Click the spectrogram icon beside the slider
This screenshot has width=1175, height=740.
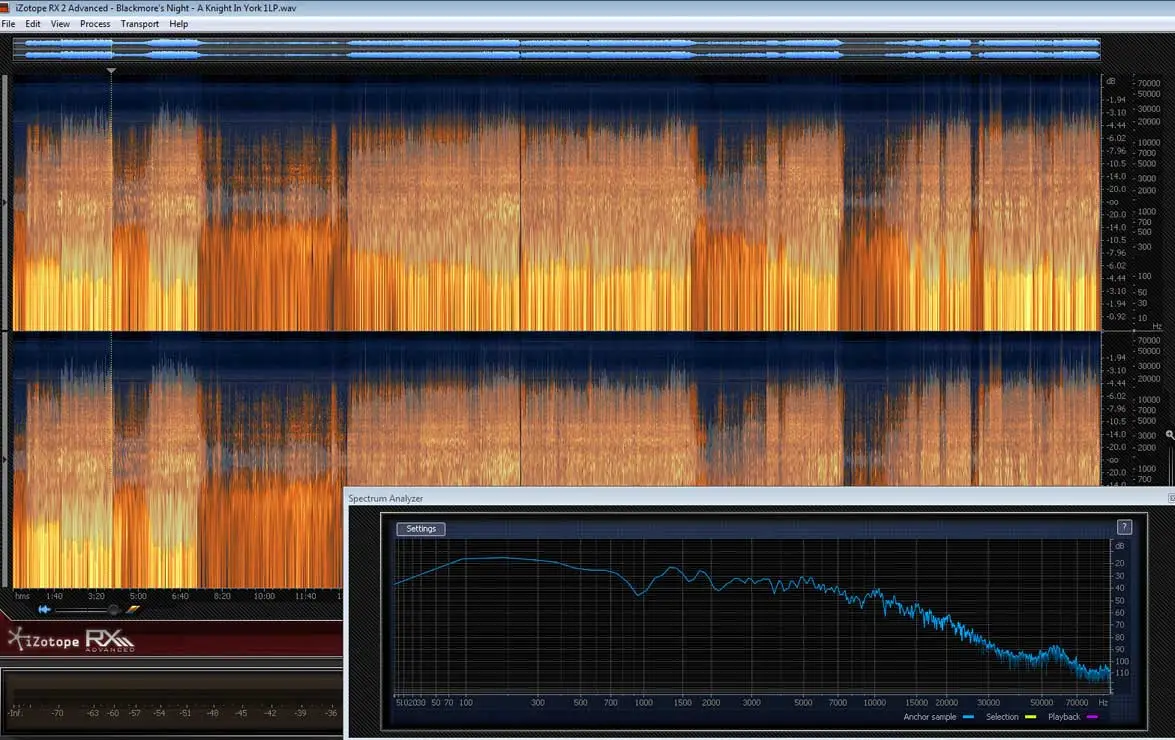(x=133, y=610)
